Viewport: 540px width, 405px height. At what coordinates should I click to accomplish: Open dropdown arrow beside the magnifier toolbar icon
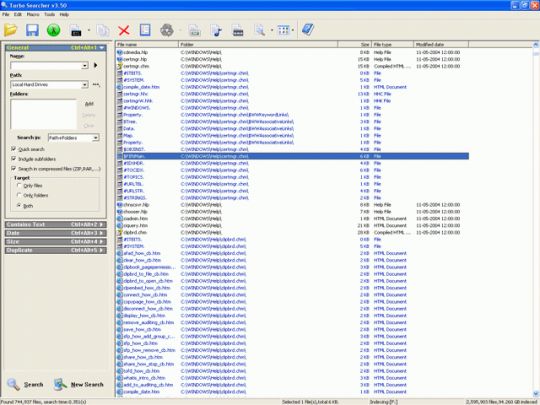click(271, 31)
